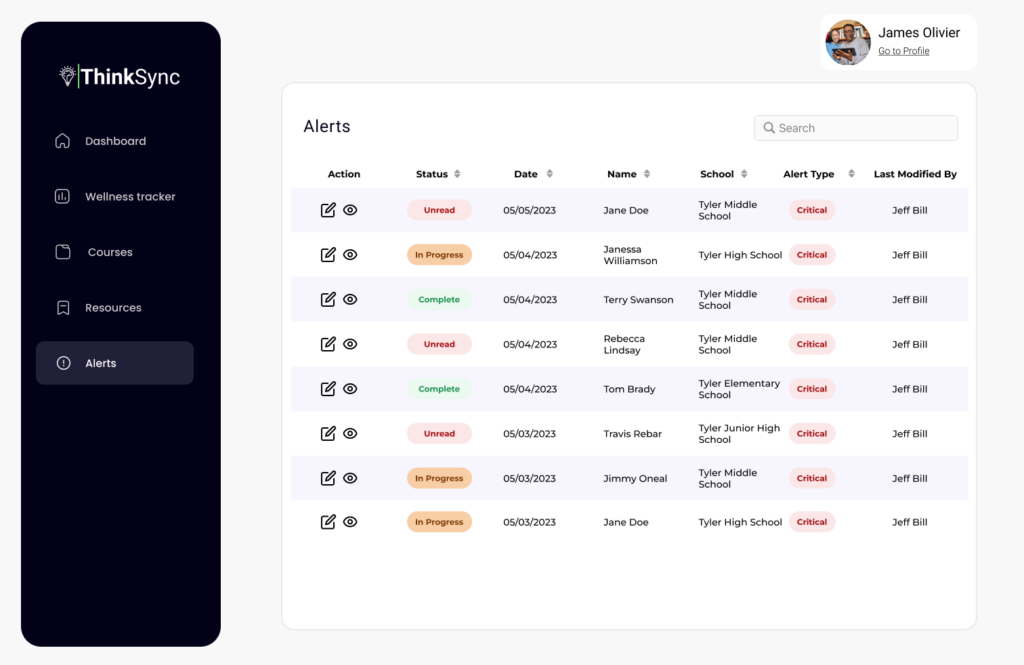Viewport: 1024px width, 665px height.
Task: View the 05/03/2023 Jane Doe alert
Action: pos(350,522)
